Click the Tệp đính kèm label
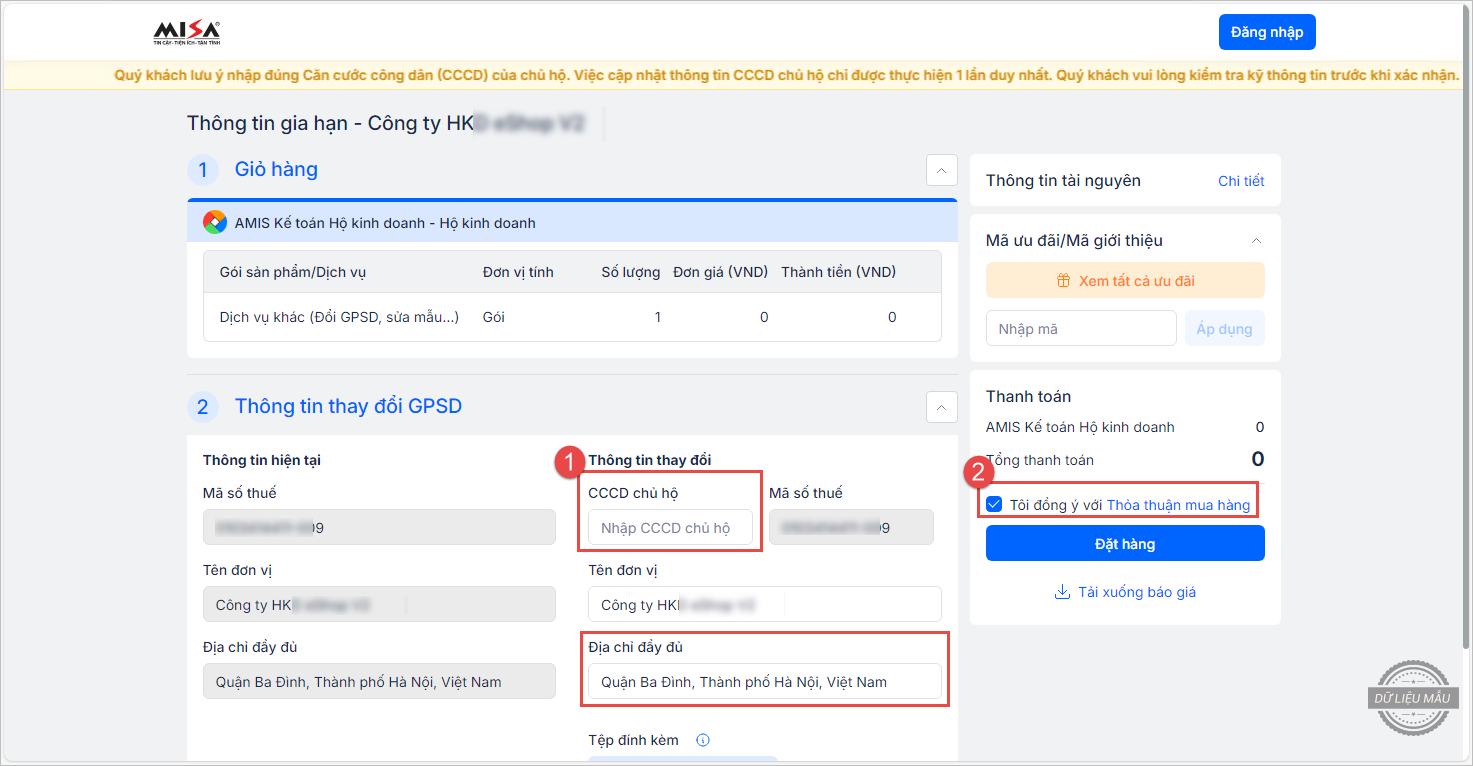 click(634, 740)
